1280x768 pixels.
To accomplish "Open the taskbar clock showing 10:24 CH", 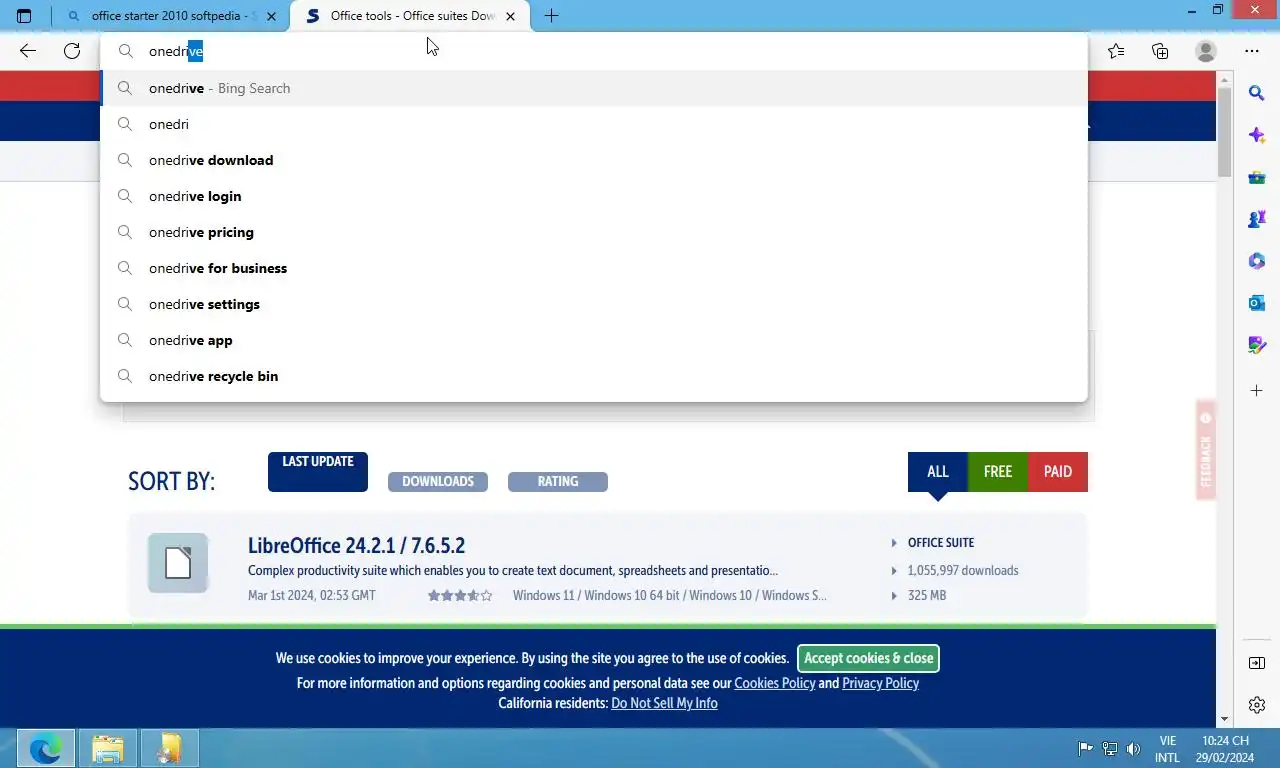I will coord(1226,749).
